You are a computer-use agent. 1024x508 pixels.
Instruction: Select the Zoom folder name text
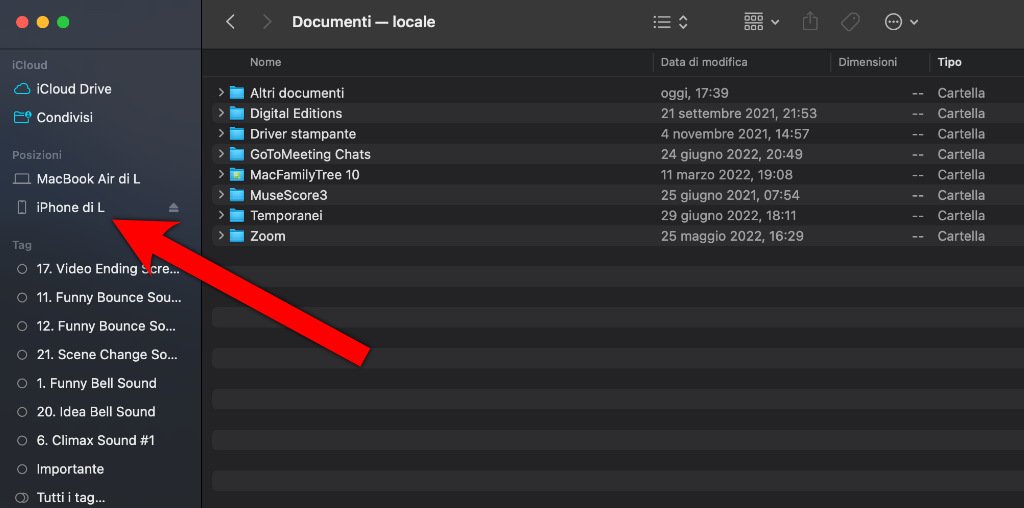[268, 236]
